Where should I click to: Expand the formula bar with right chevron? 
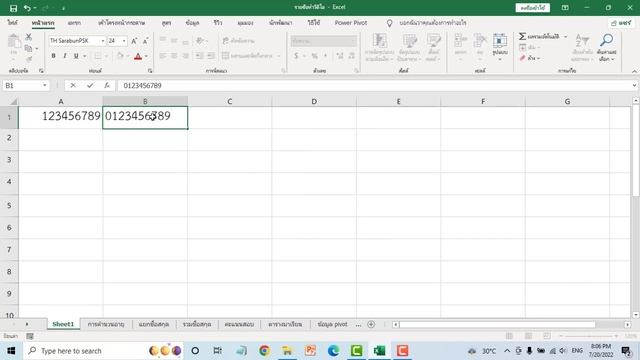(634, 85)
